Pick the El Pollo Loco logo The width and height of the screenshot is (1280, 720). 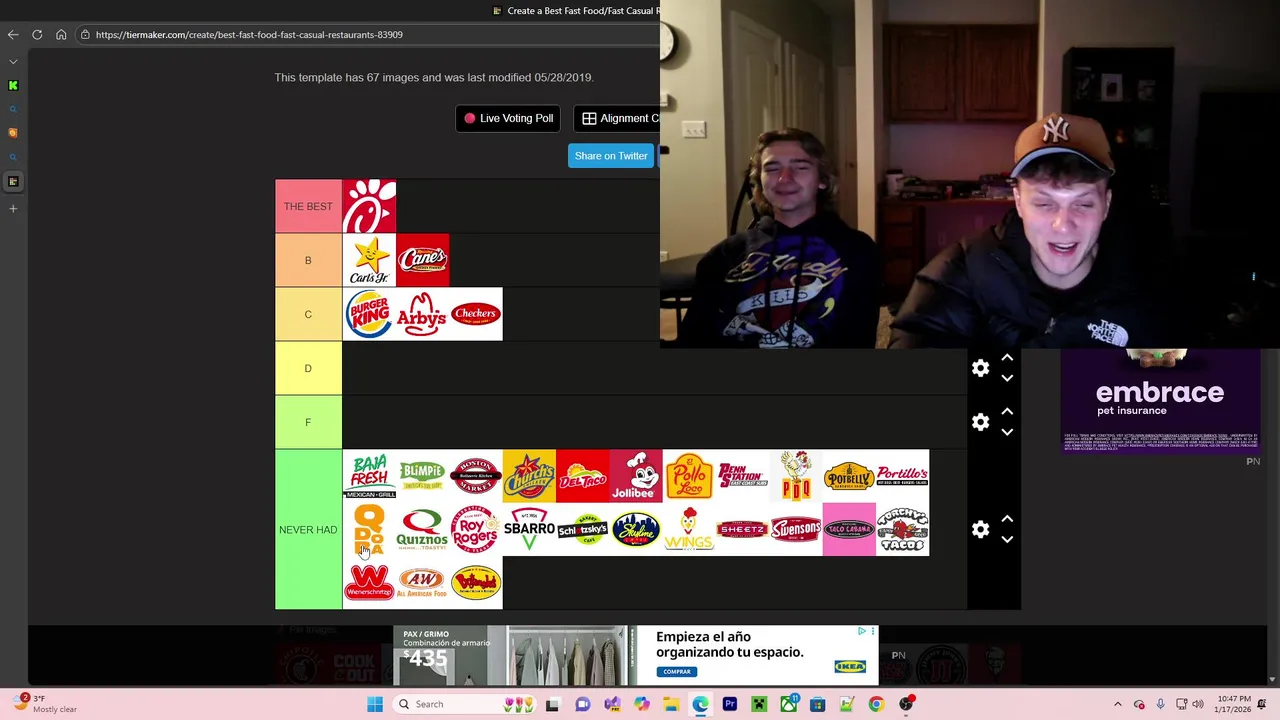(689, 476)
